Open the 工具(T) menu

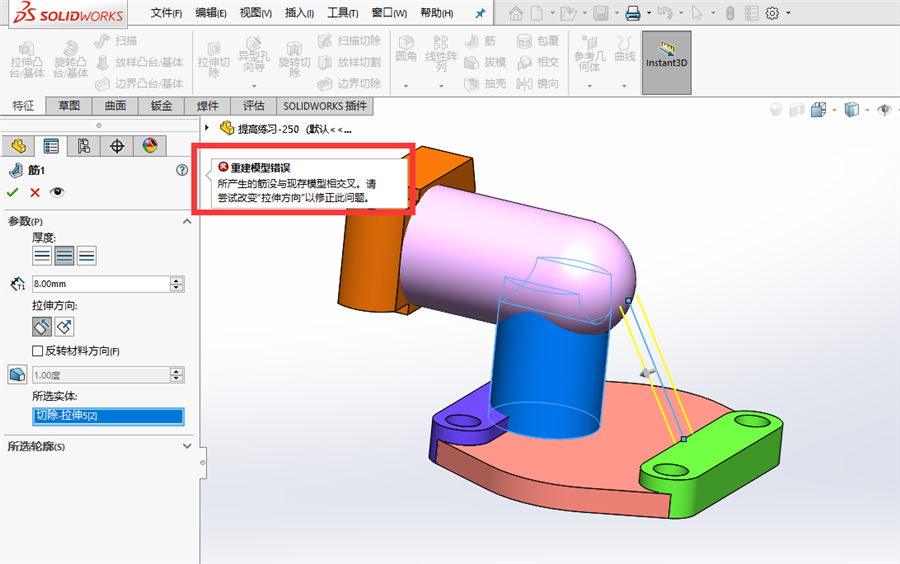343,13
